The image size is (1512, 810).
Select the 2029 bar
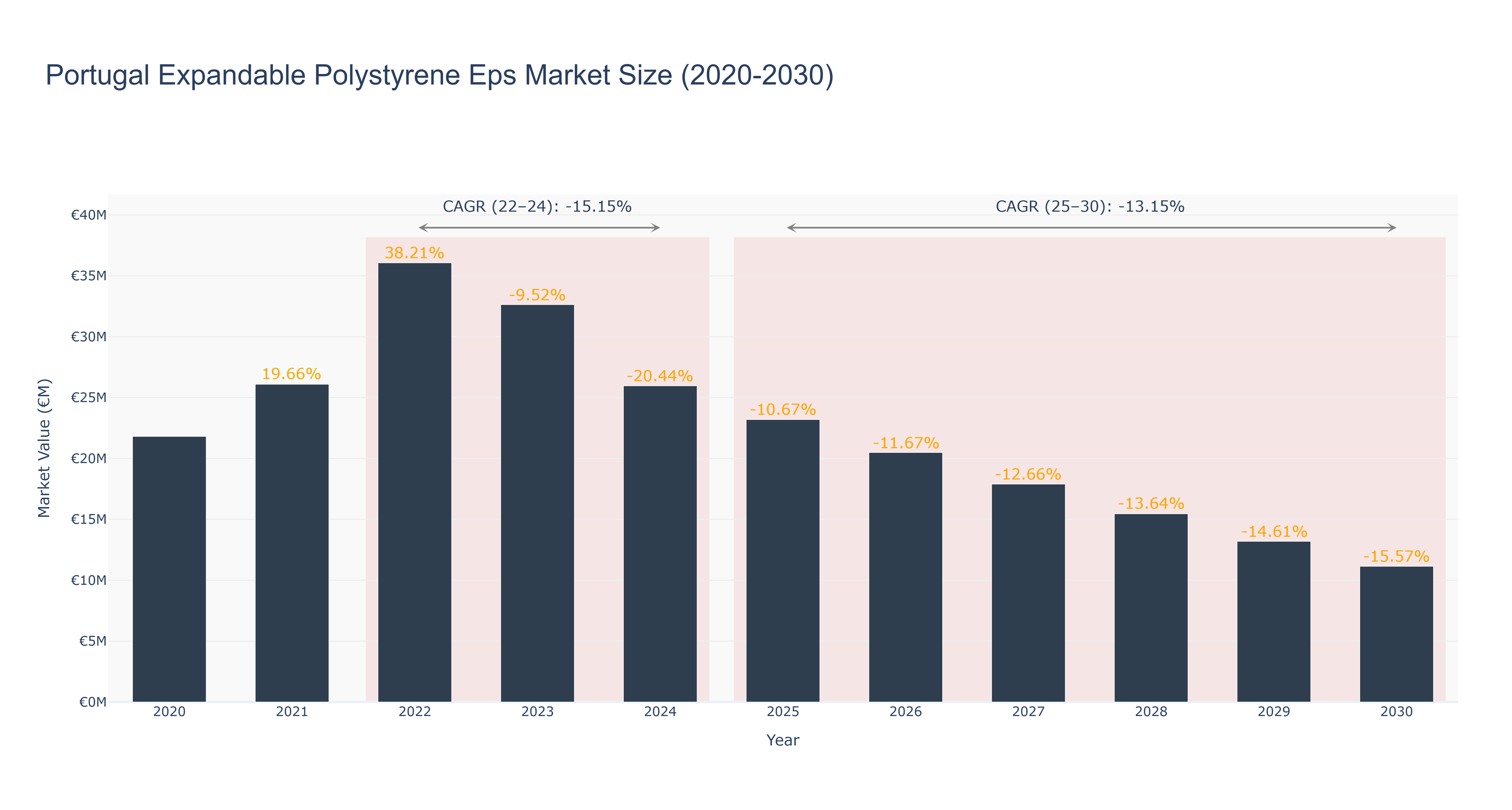pyautogui.click(x=1273, y=622)
